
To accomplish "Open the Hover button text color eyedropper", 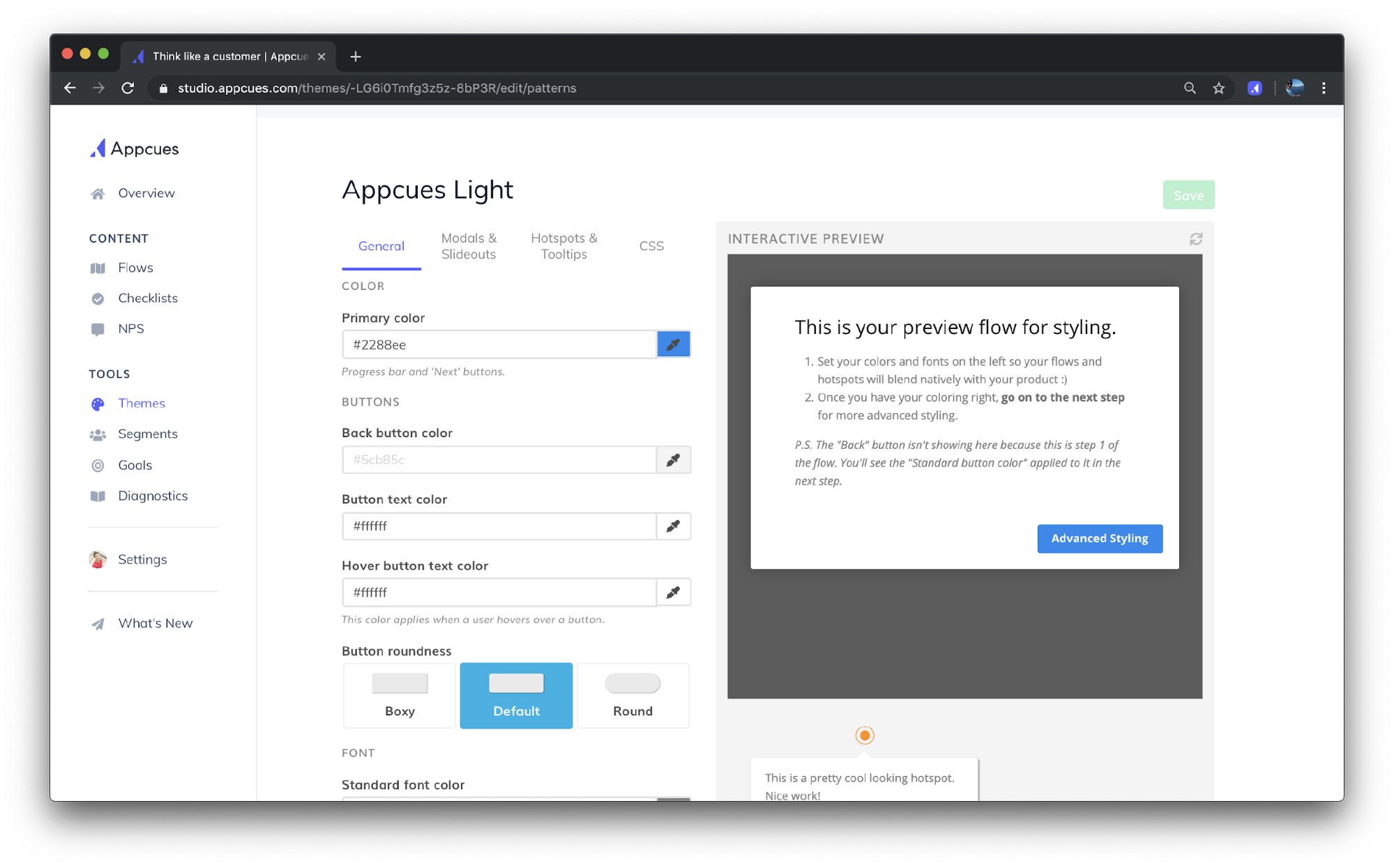I will pyautogui.click(x=674, y=592).
